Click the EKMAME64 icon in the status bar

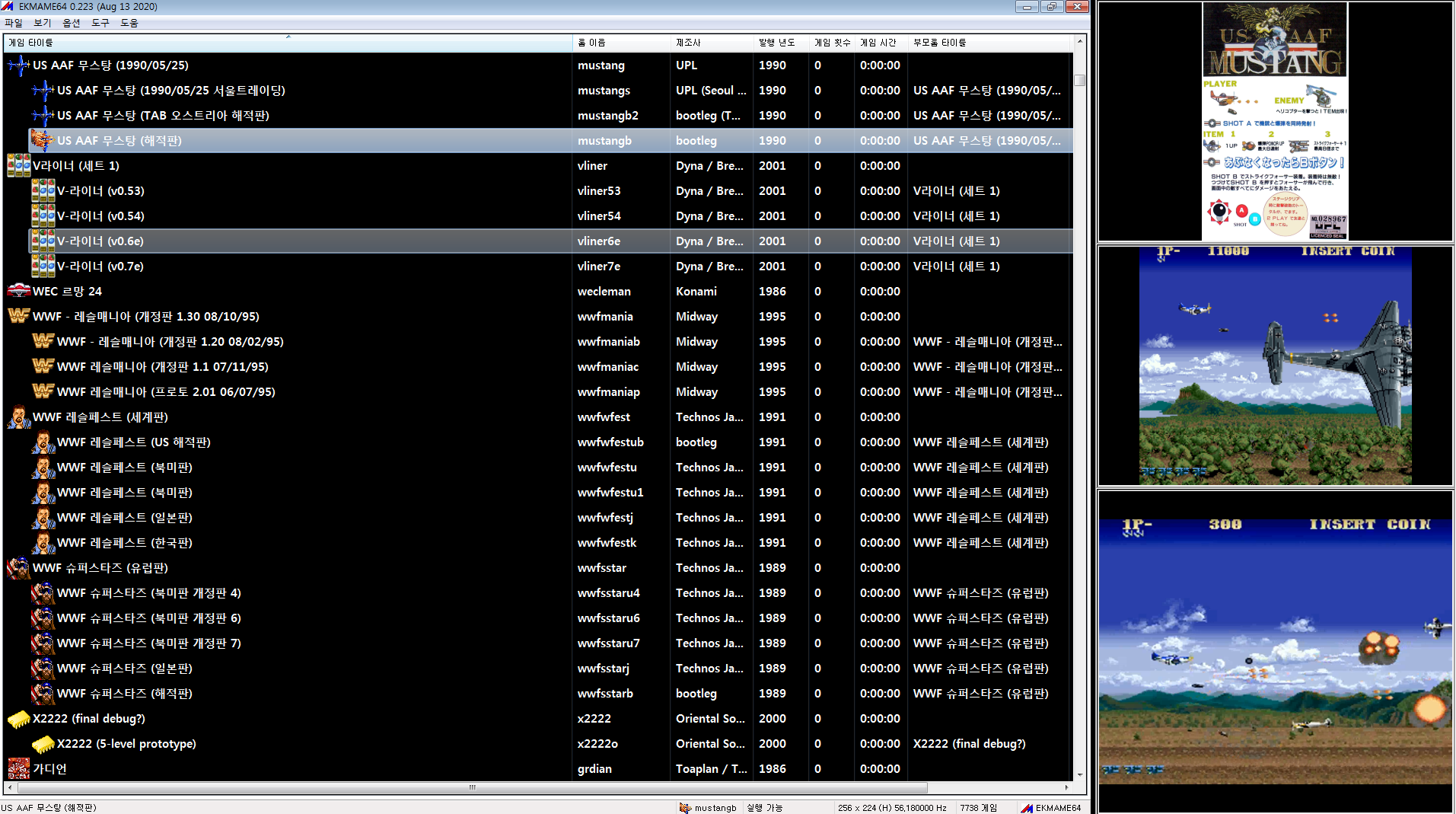tap(1027, 808)
